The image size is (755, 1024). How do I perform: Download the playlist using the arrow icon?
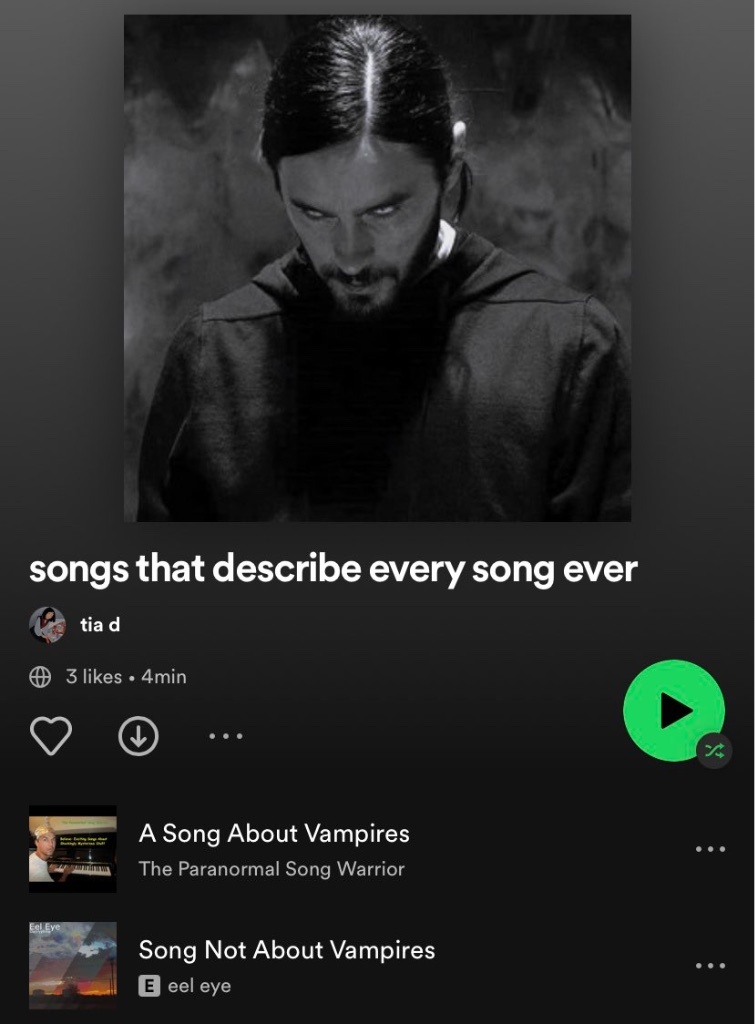point(138,736)
